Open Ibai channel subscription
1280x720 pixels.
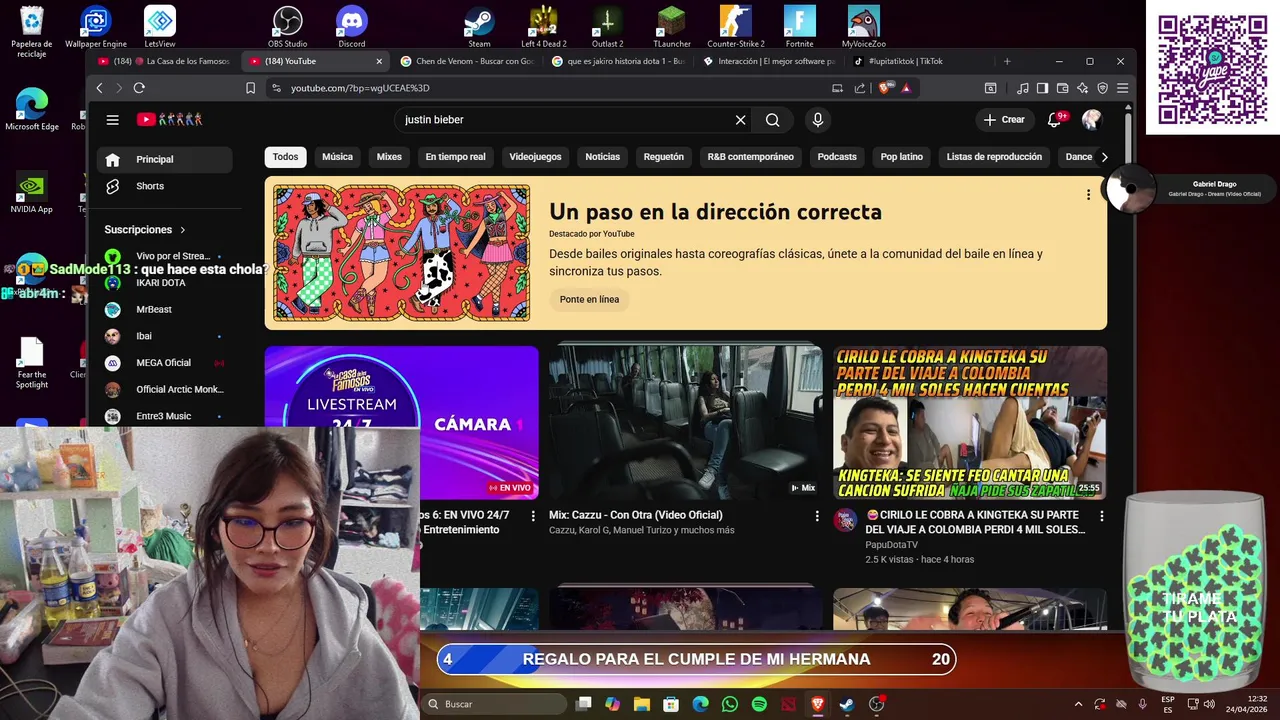(x=165, y=336)
